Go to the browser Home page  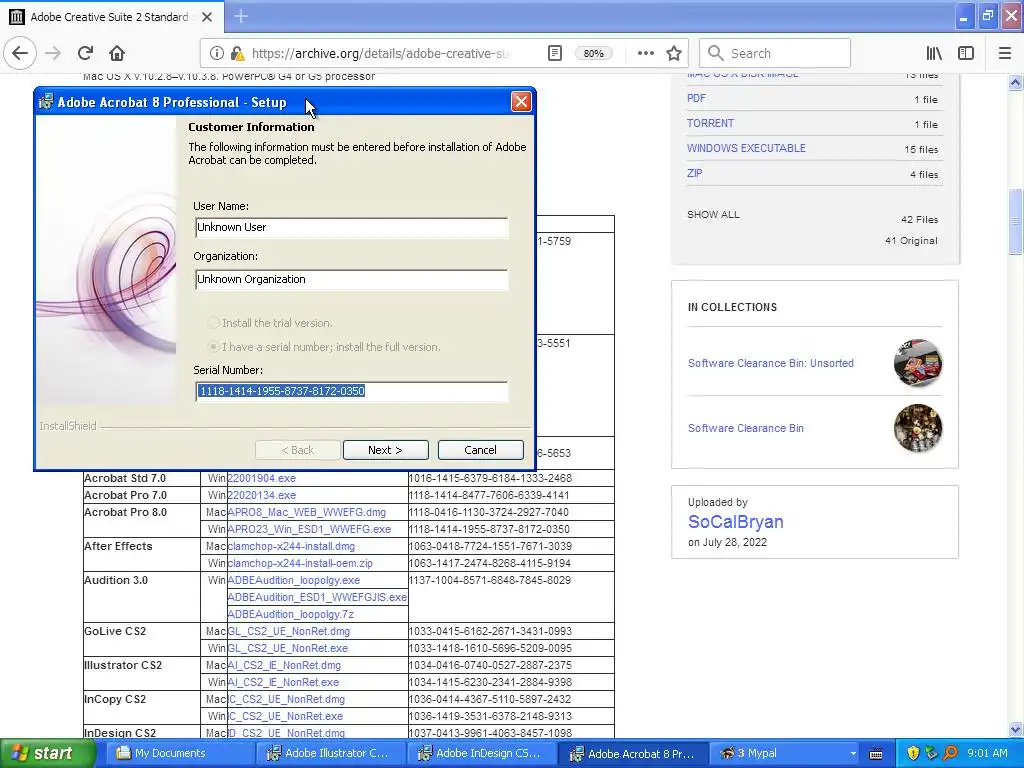(x=117, y=53)
